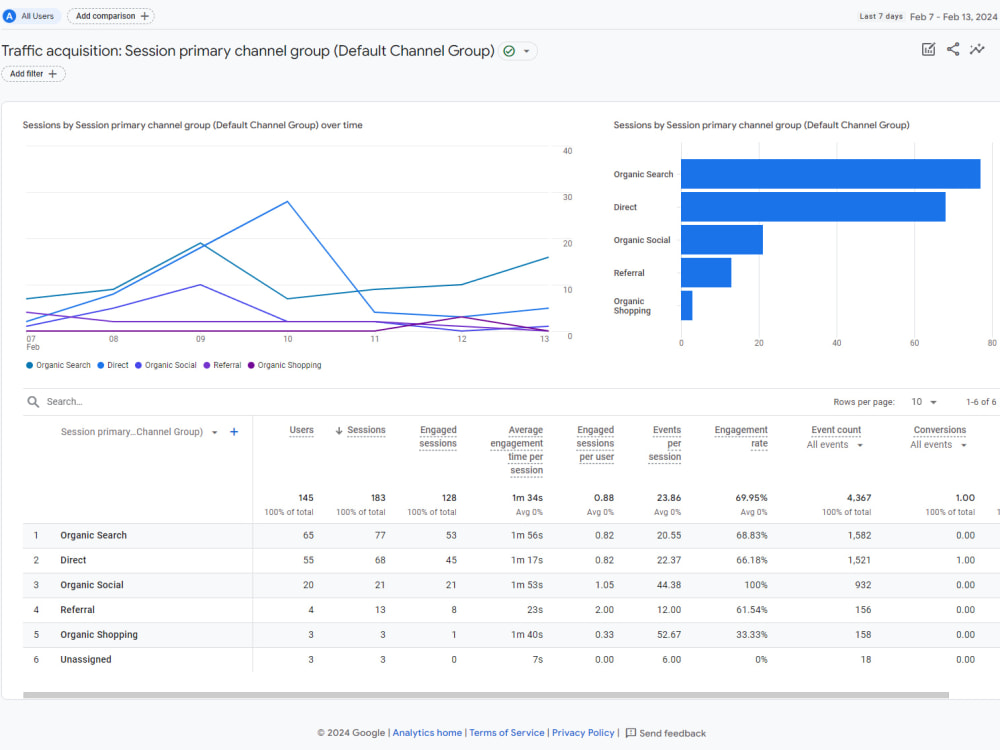Sort by the Users column header
1000x750 pixels.
pyautogui.click(x=301, y=430)
